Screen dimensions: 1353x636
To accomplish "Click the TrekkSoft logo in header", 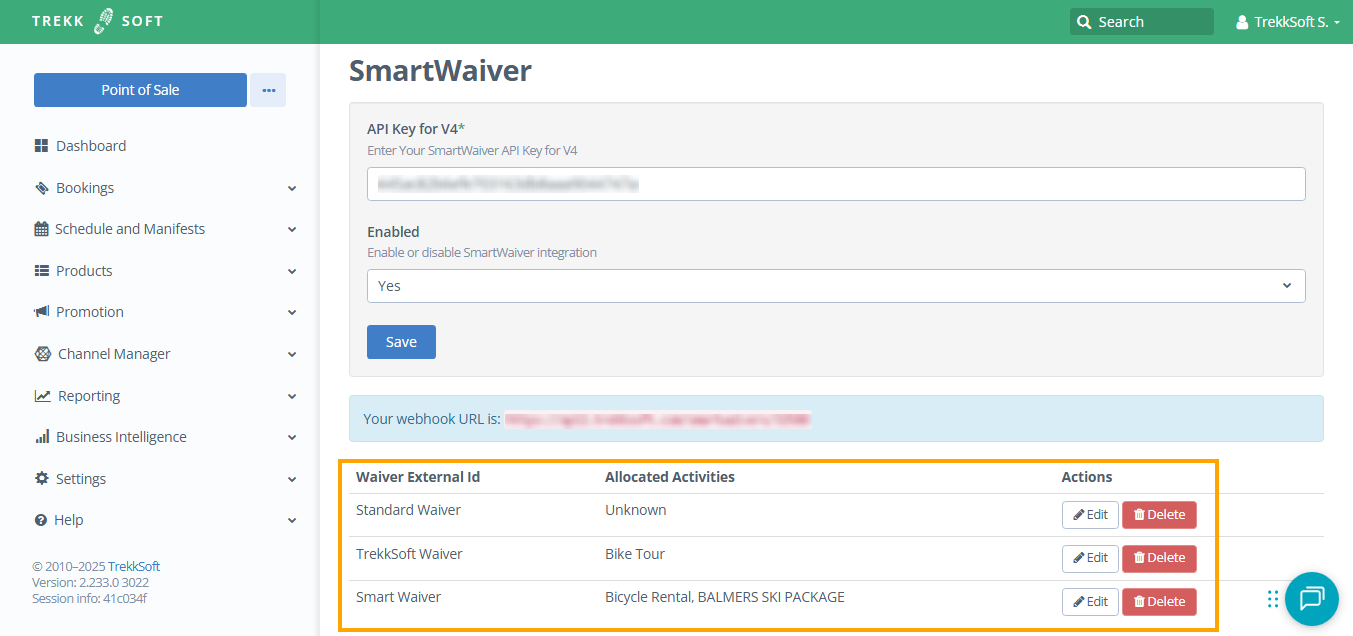I will [97, 21].
